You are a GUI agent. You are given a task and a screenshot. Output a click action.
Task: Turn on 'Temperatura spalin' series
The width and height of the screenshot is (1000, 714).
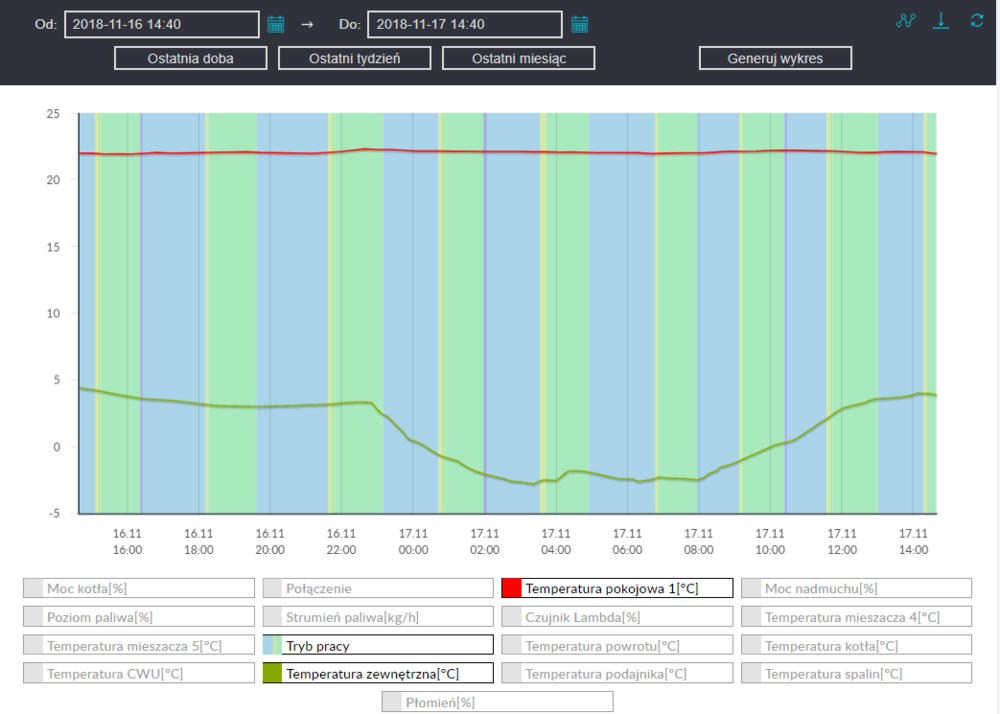[x=856, y=674]
